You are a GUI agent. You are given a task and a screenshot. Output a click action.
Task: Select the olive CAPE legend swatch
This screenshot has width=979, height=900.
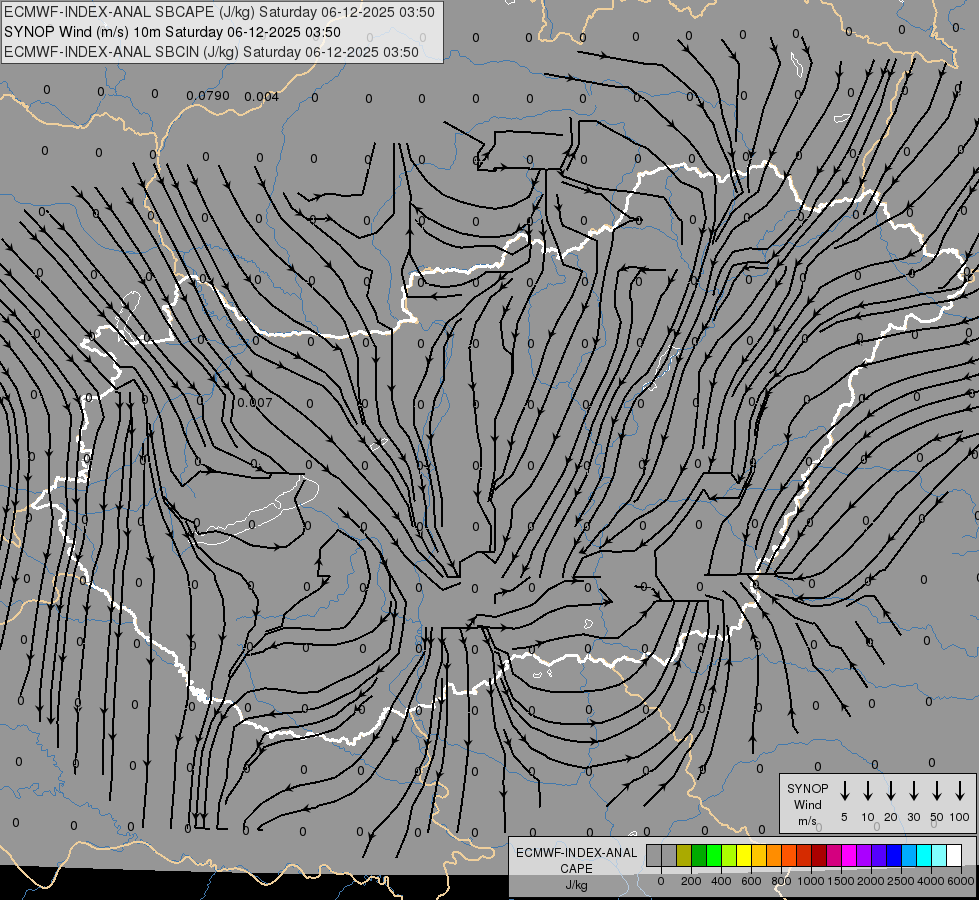684,855
